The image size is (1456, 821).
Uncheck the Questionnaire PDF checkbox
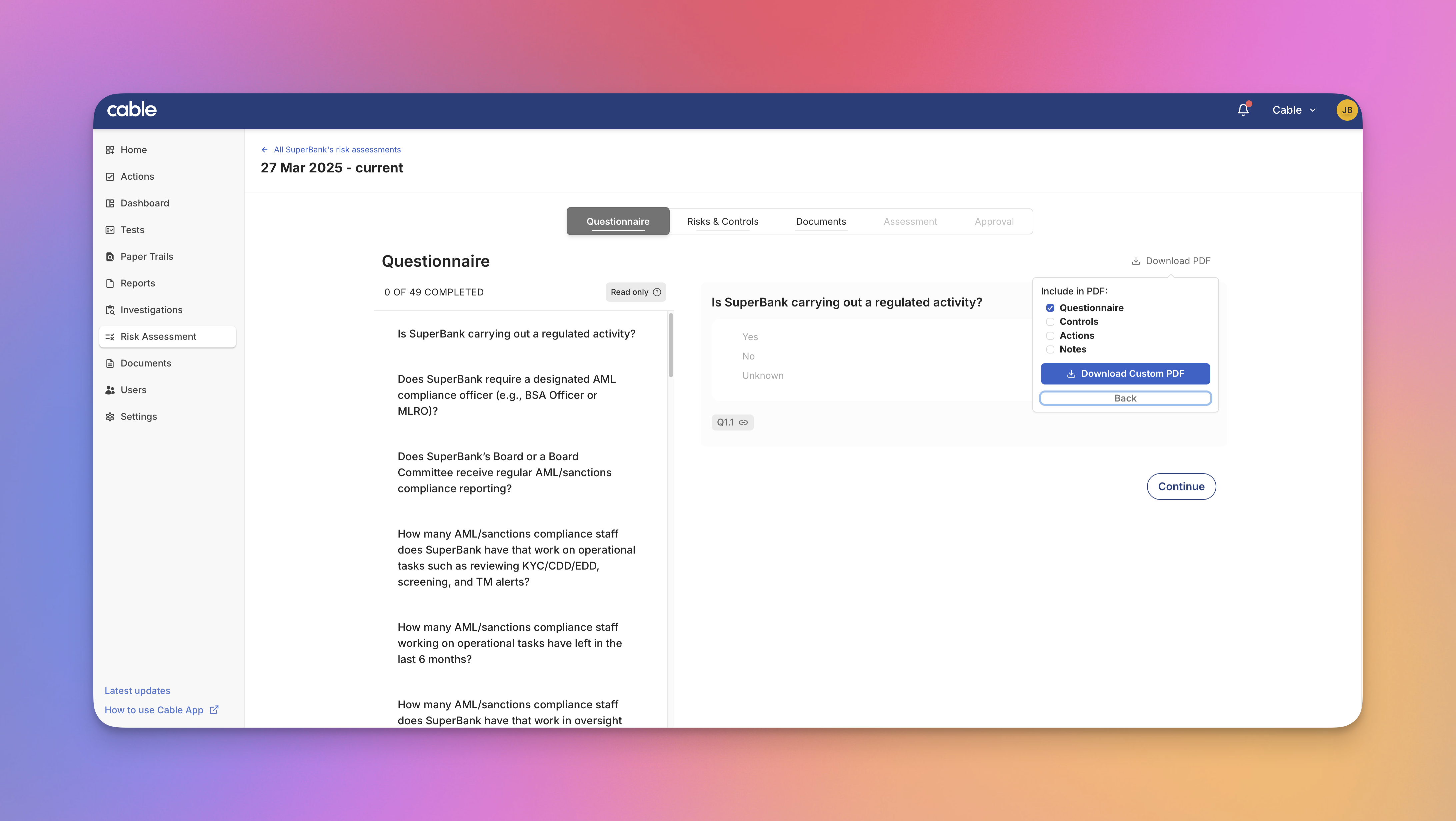[1050, 307]
